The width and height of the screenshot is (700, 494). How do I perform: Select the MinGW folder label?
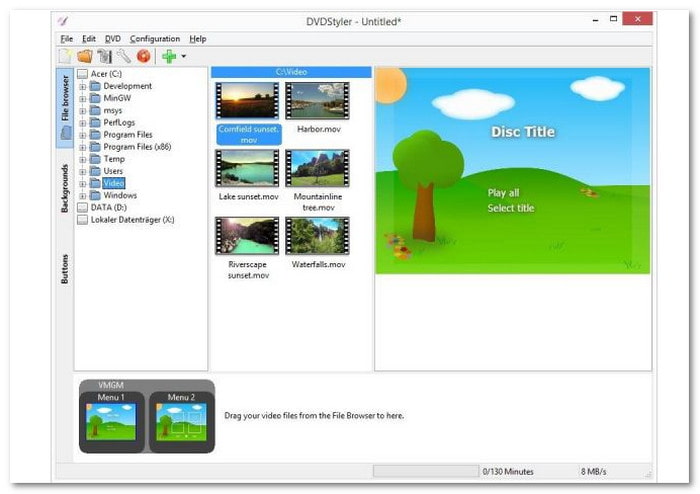pyautogui.click(x=117, y=98)
